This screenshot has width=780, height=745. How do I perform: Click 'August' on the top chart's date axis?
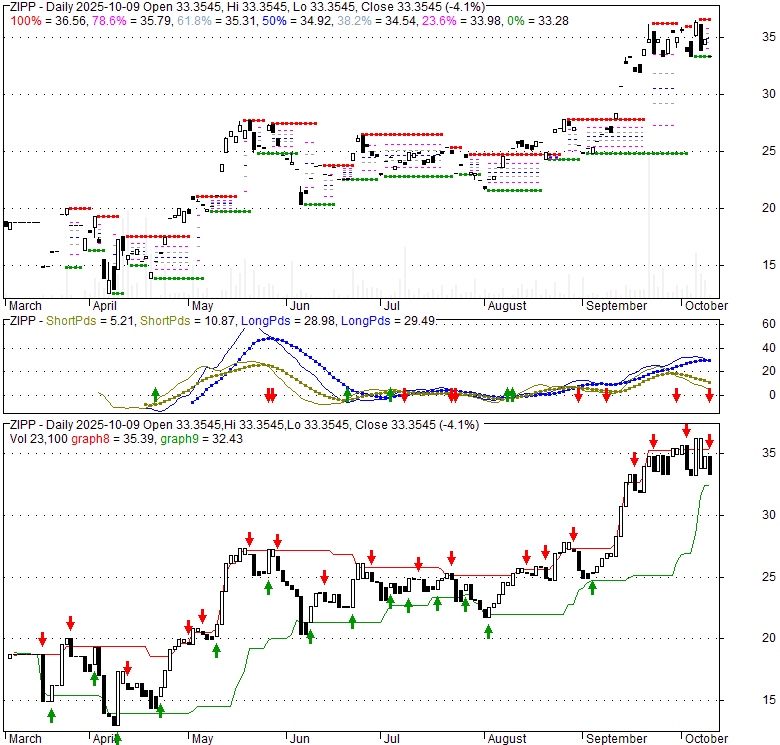coord(506,306)
